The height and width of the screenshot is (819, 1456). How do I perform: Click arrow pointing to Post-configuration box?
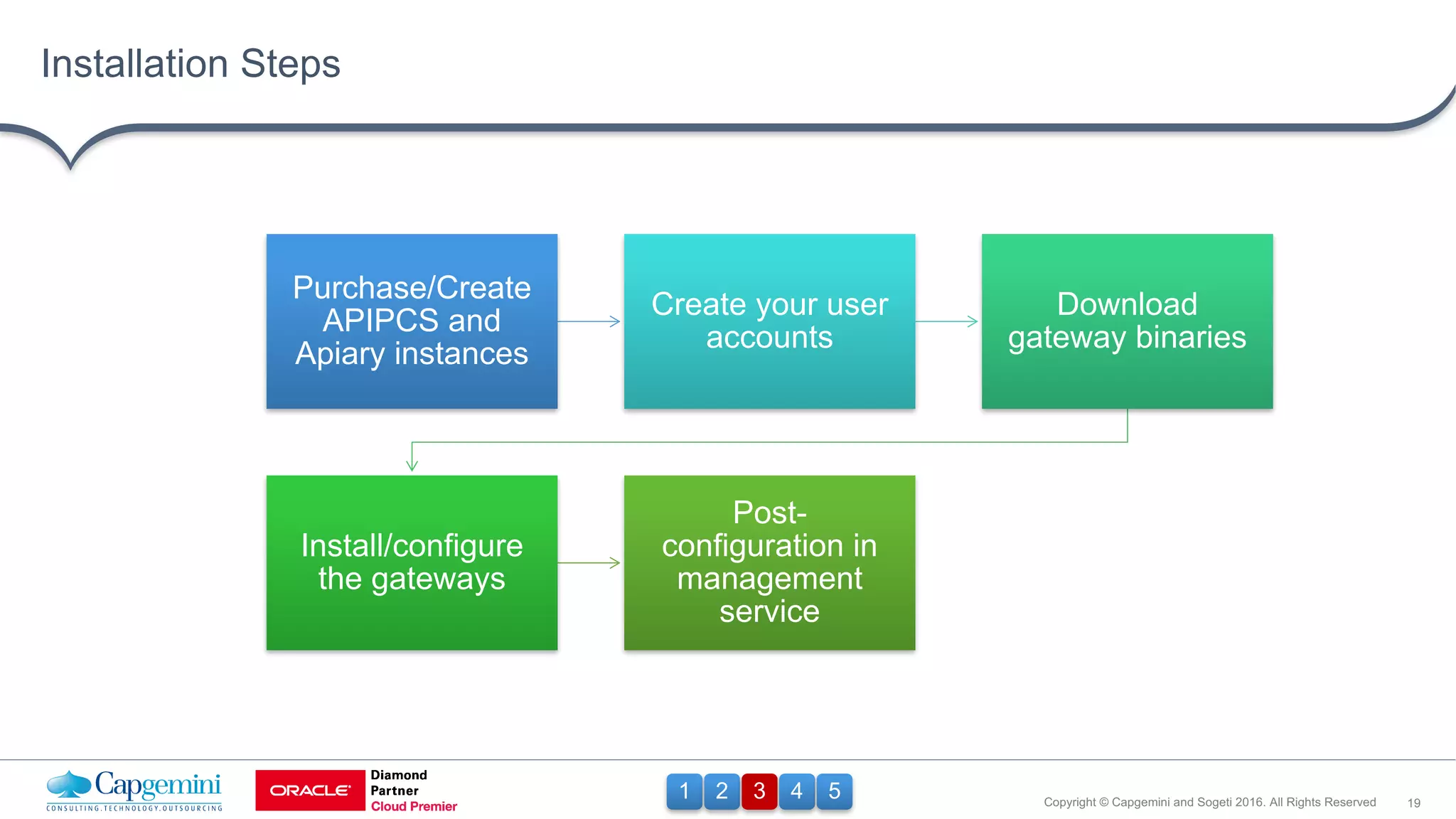[590, 563]
